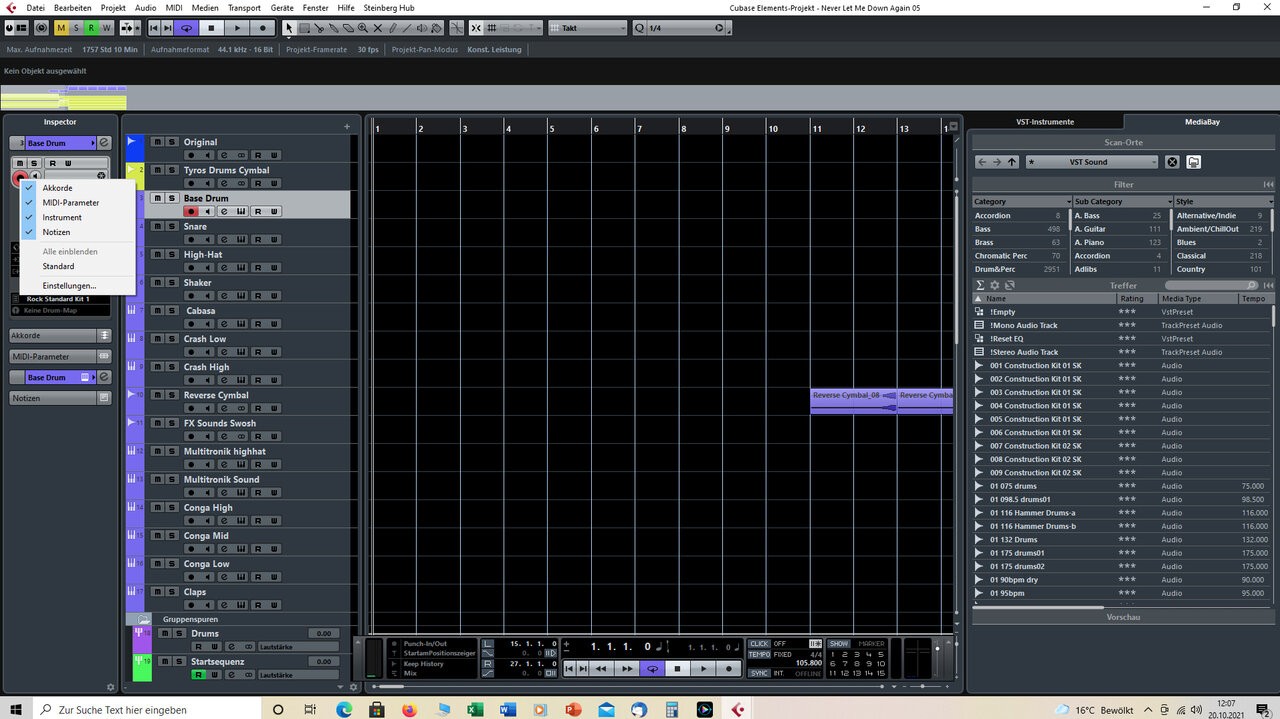Viewport: 1280px width, 719px height.
Task: Open the Style column header dropdown
Action: click(x=1224, y=202)
